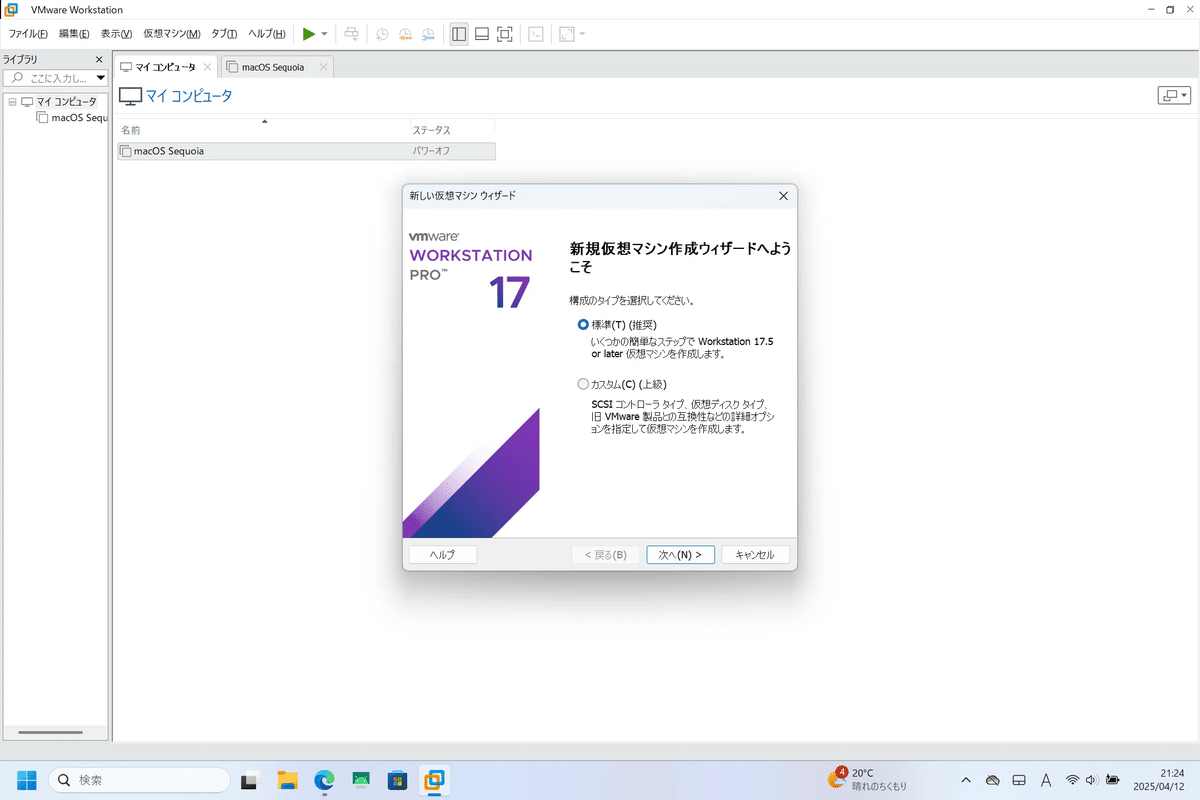
Task: Open the タブ menu
Action: [224, 34]
